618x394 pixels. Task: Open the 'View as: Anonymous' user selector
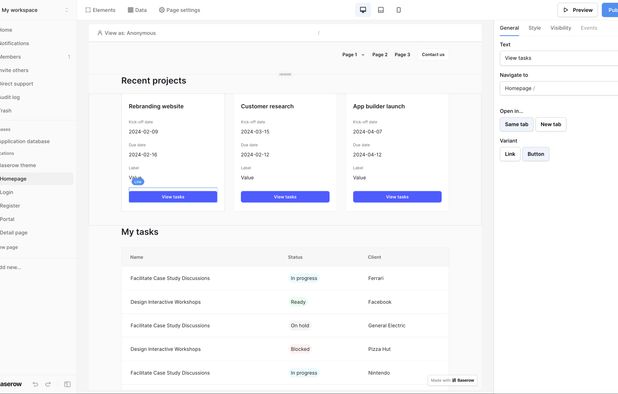pos(127,33)
